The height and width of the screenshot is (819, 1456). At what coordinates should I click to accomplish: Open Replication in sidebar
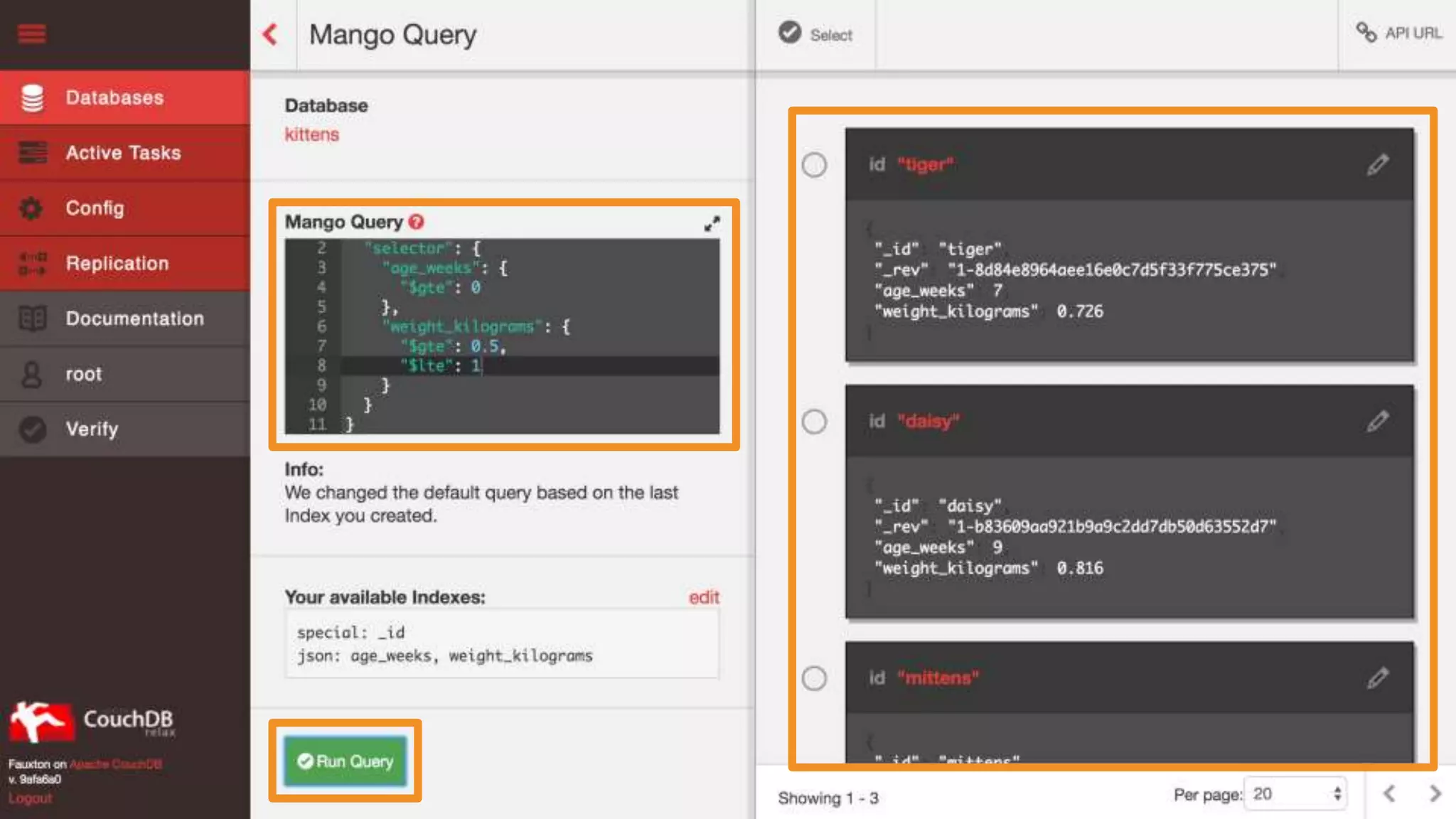click(117, 264)
